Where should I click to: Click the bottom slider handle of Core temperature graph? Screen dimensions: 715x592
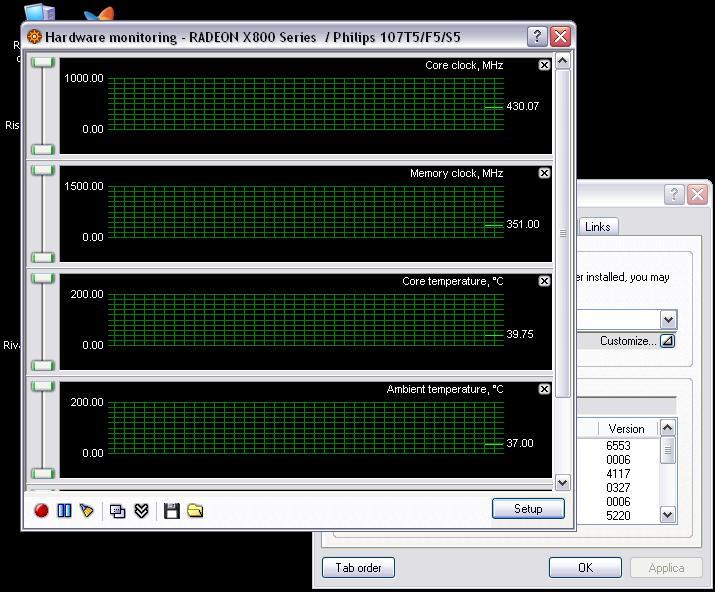[x=43, y=365]
